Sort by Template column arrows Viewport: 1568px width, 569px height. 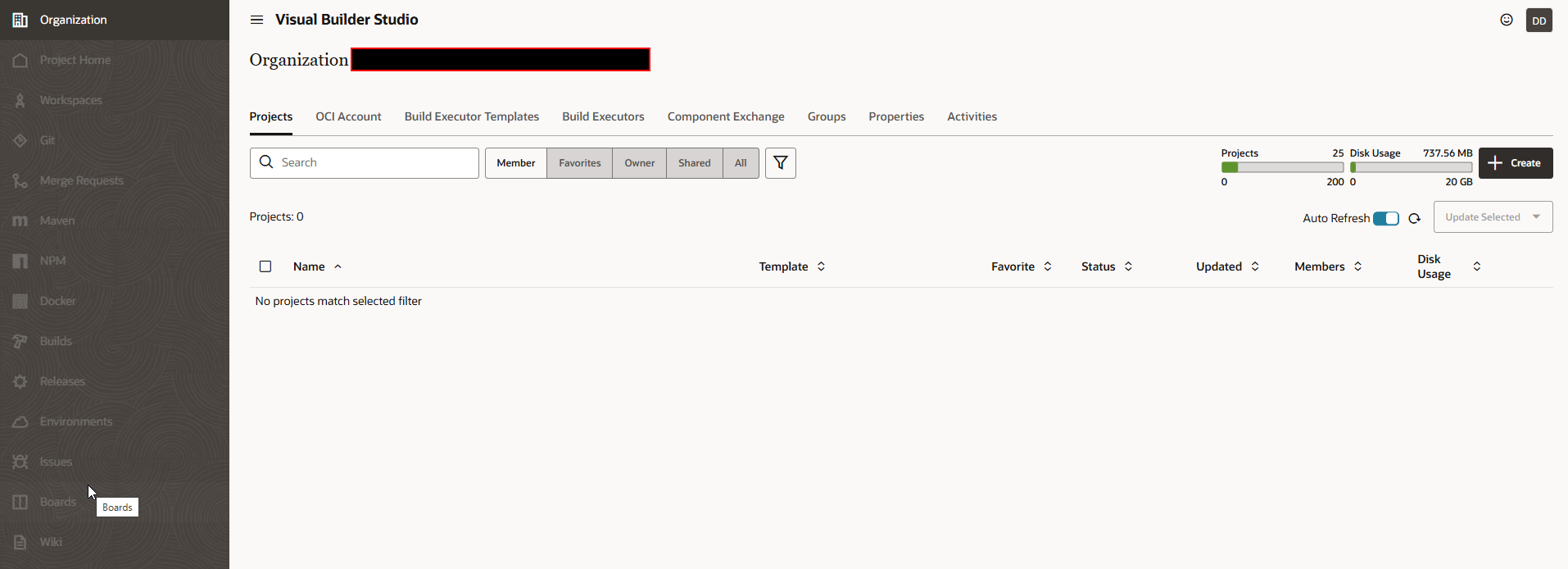pyautogui.click(x=821, y=266)
